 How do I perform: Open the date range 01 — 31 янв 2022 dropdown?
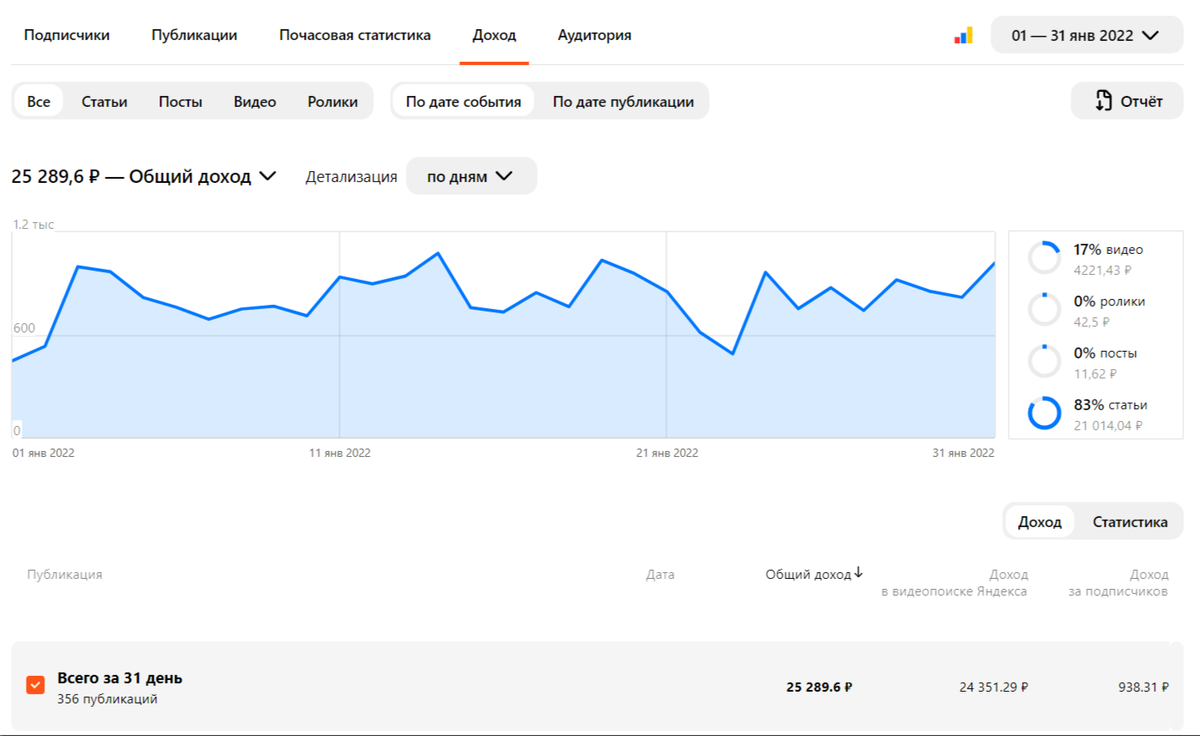pyautogui.click(x=1086, y=35)
